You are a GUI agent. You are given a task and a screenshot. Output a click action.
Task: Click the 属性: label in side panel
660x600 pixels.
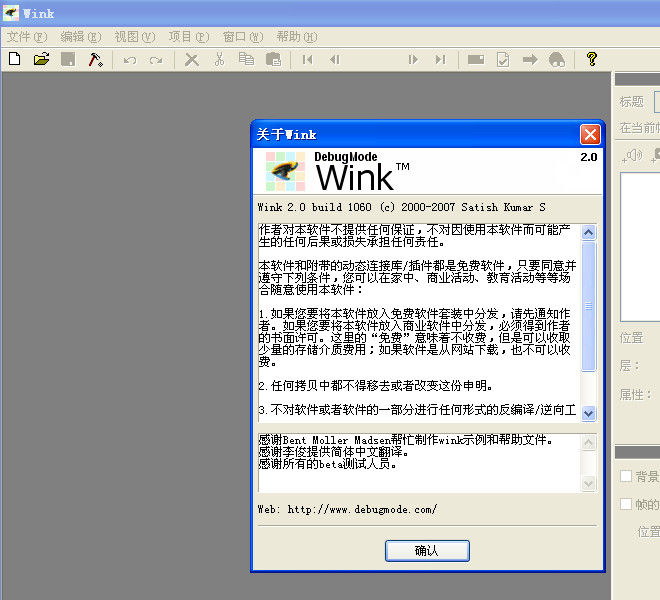(636, 395)
